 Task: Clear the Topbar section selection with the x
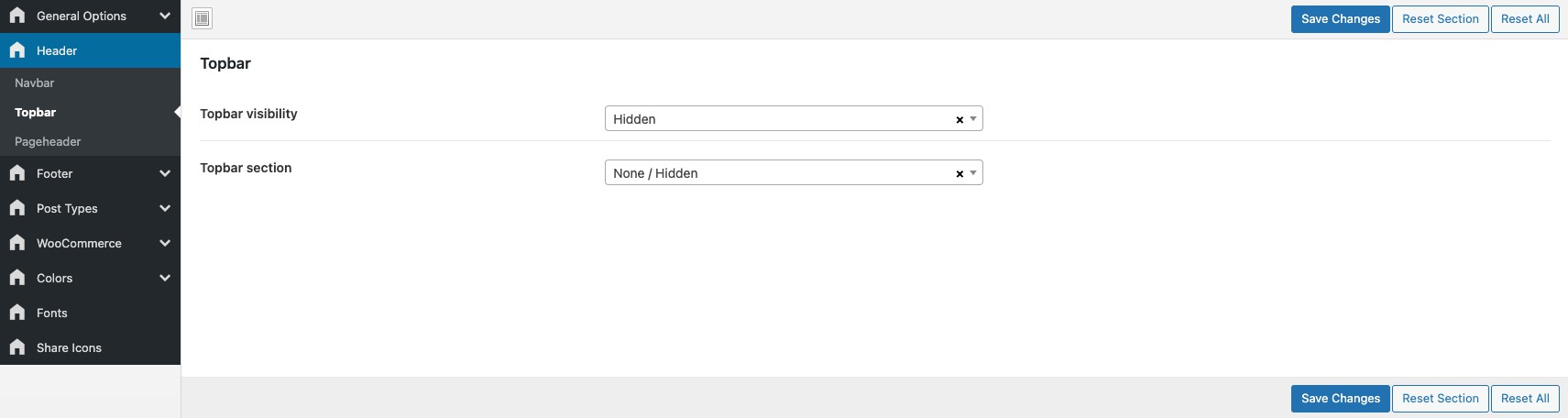coord(959,174)
